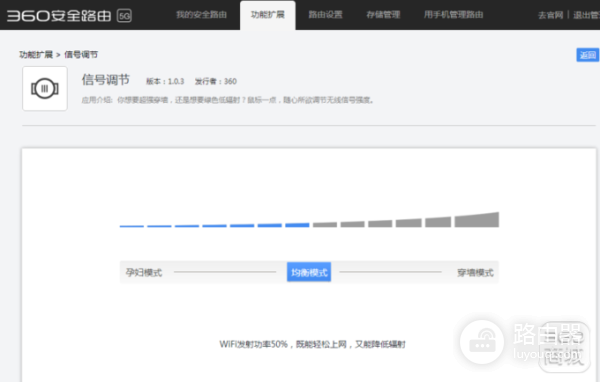The height and width of the screenshot is (382, 600).
Task: Click the 5G badge beside the logo
Action: [124, 16]
